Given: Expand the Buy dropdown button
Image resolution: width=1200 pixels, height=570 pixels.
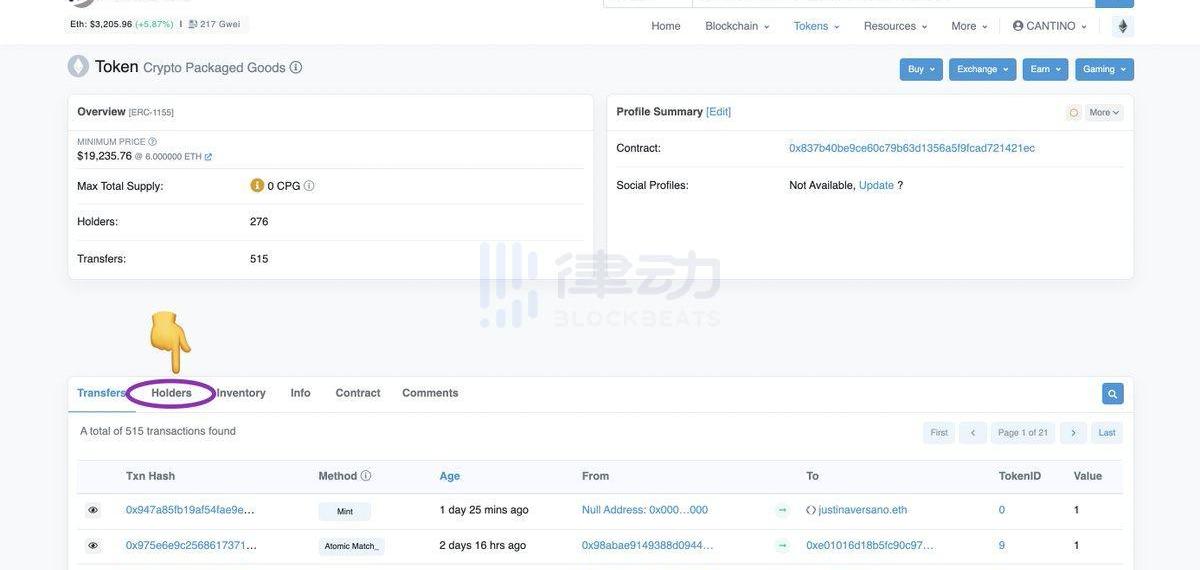Looking at the screenshot, I should click(x=921, y=69).
